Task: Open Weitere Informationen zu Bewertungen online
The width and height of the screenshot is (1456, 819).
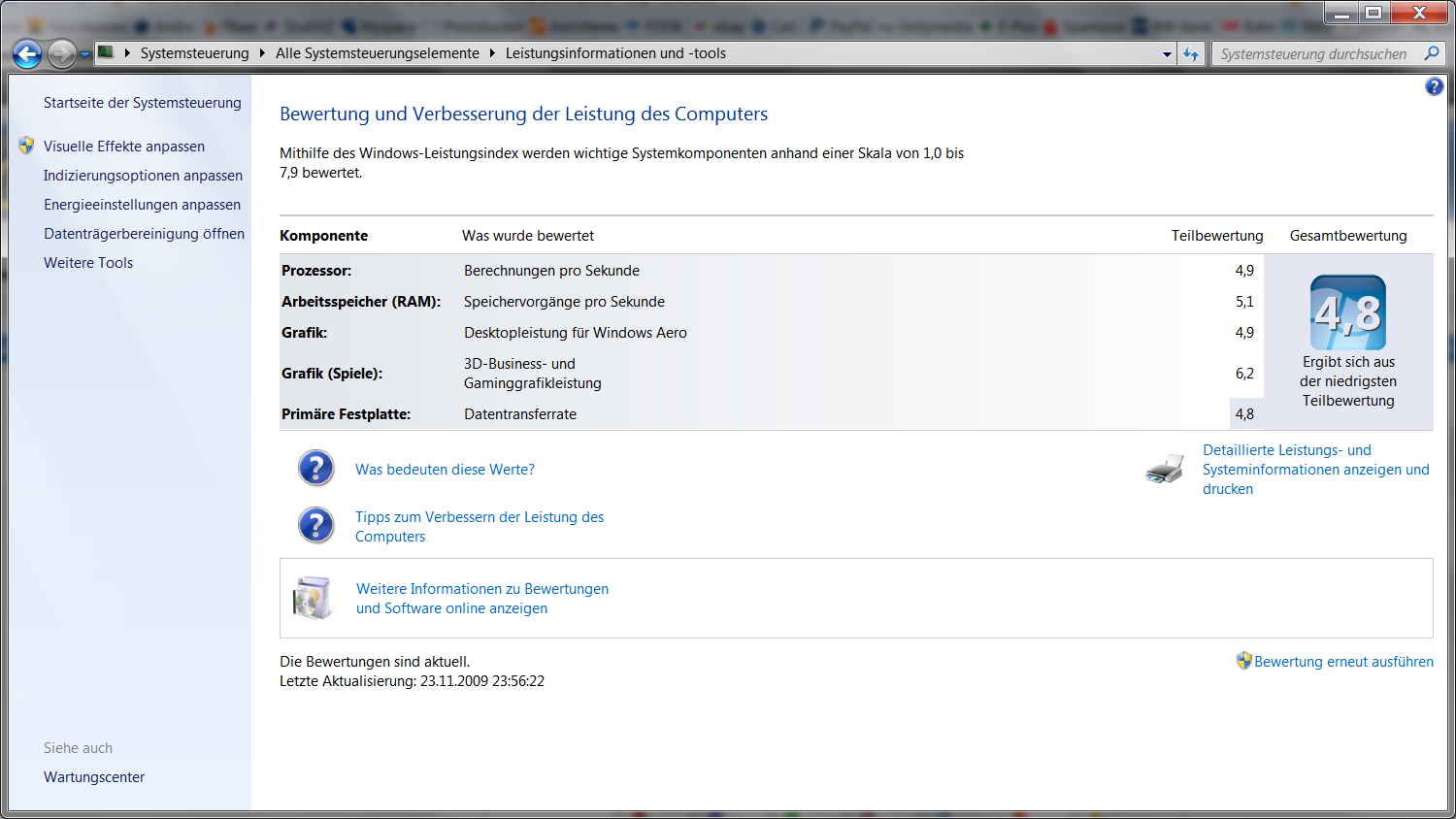Action: pos(482,599)
